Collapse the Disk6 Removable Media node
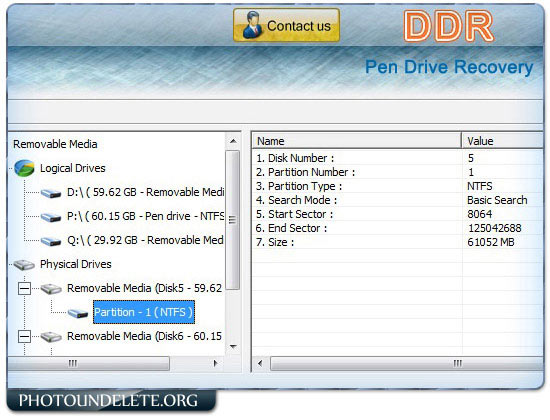 pos(25,337)
